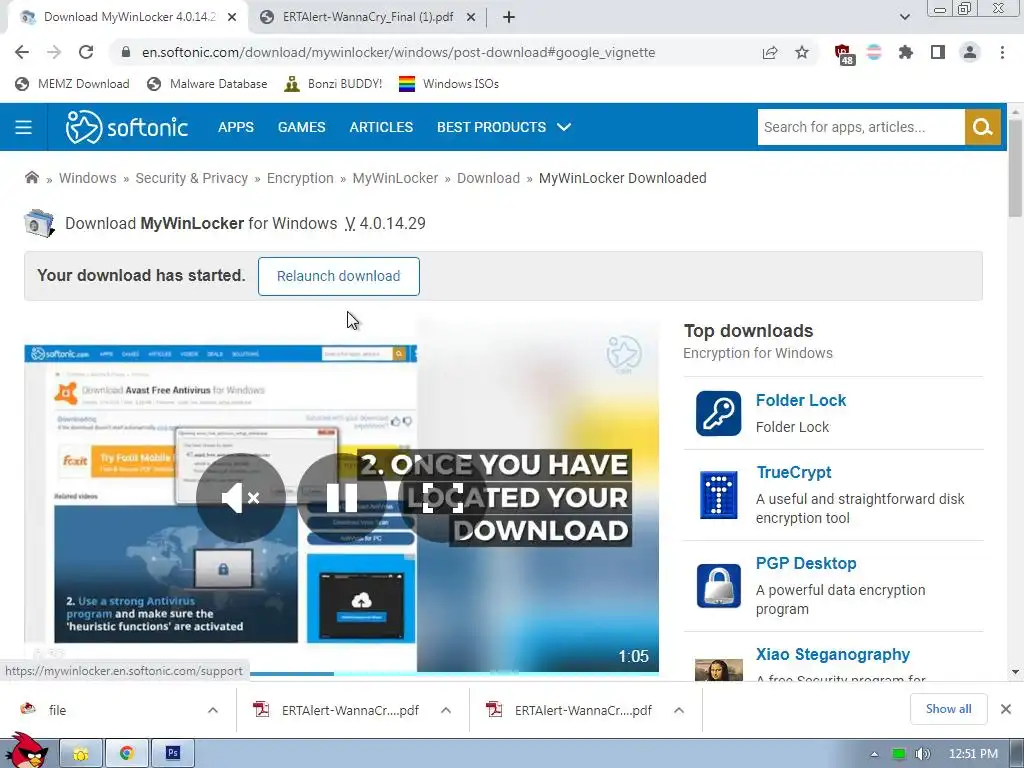Open the Extensions puzzle piece menu
Image resolution: width=1024 pixels, height=768 pixels.
[x=905, y=52]
